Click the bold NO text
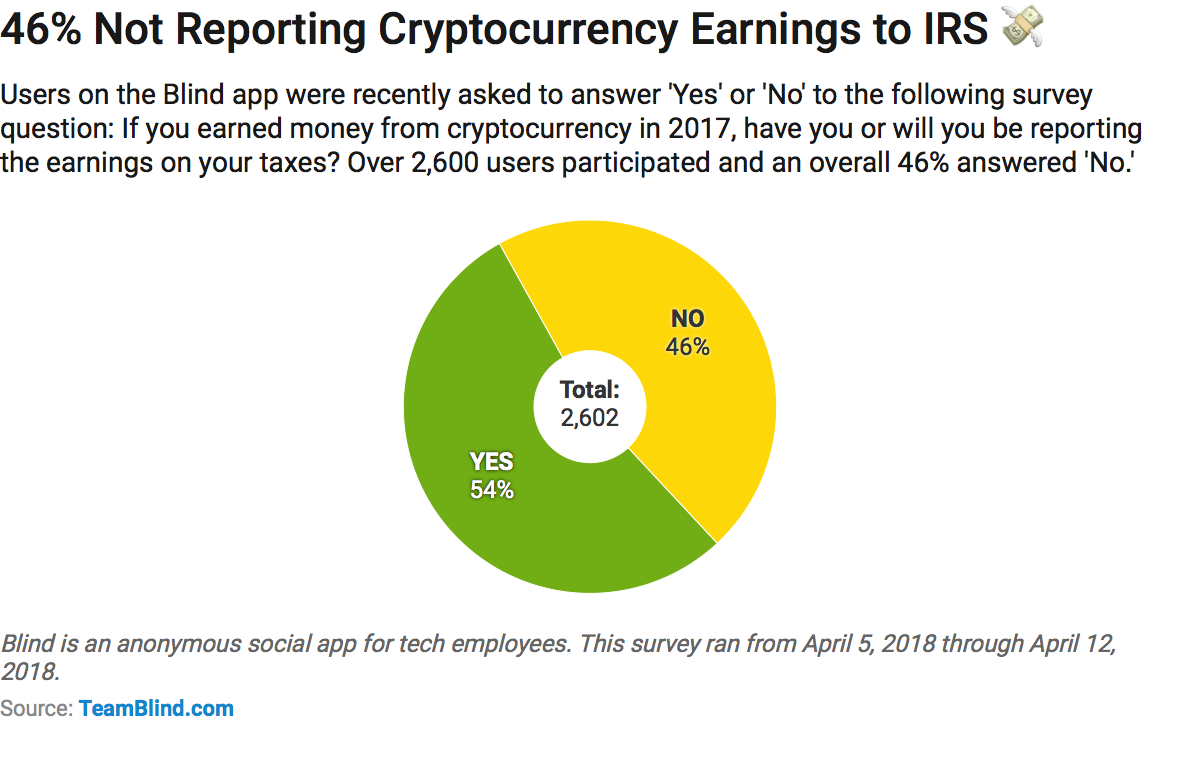 coord(688,319)
